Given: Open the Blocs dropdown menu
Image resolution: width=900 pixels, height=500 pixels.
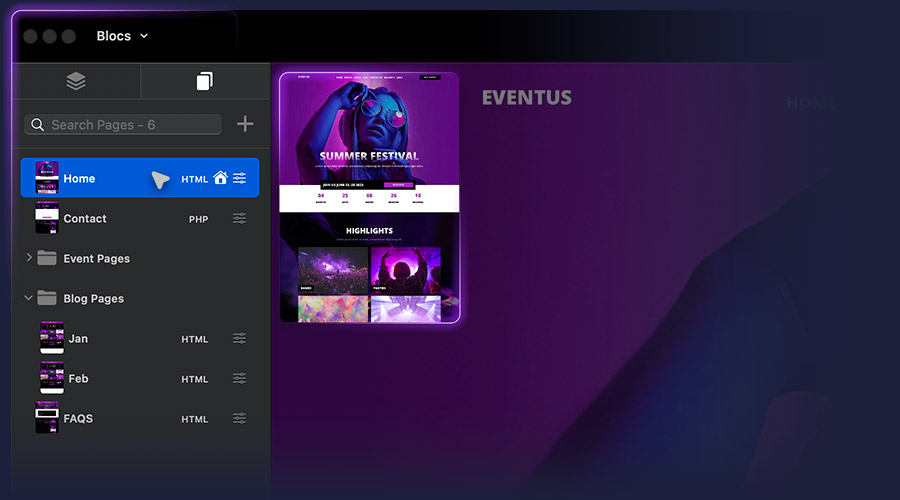Looking at the screenshot, I should [122, 36].
